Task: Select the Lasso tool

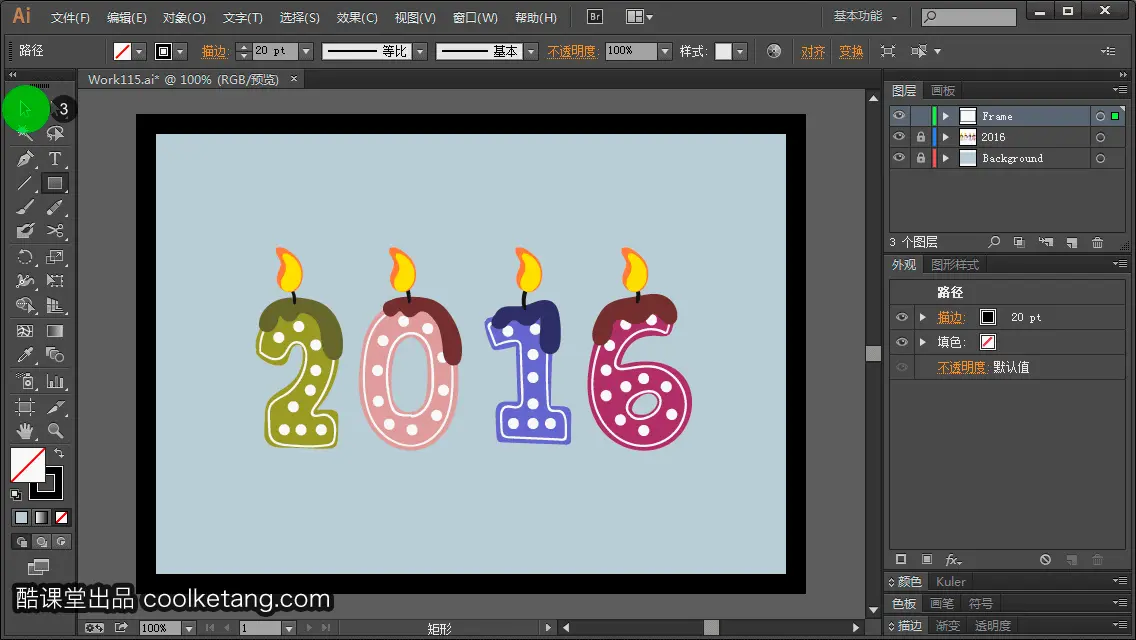Action: coord(55,134)
